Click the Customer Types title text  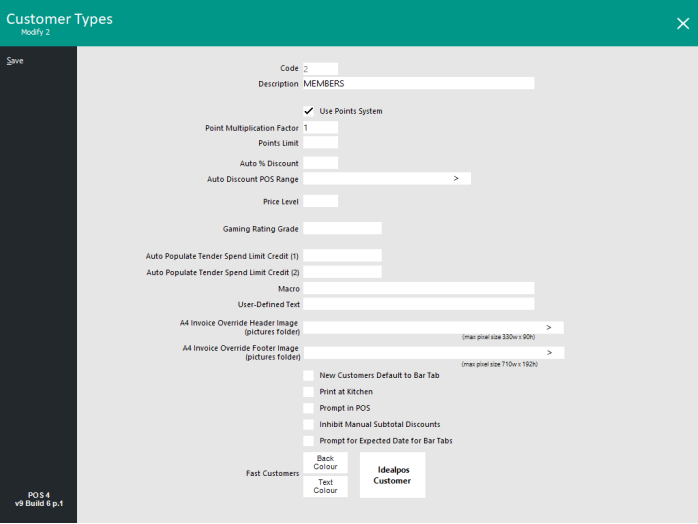tap(59, 19)
